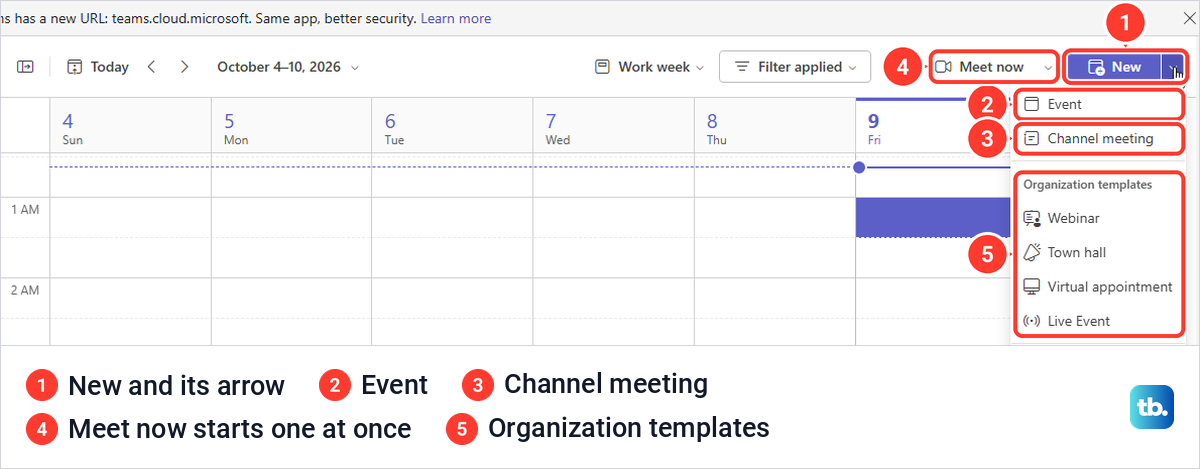The width and height of the screenshot is (1200, 469).
Task: Open the October 4–10, 2026 date picker
Action: [288, 67]
